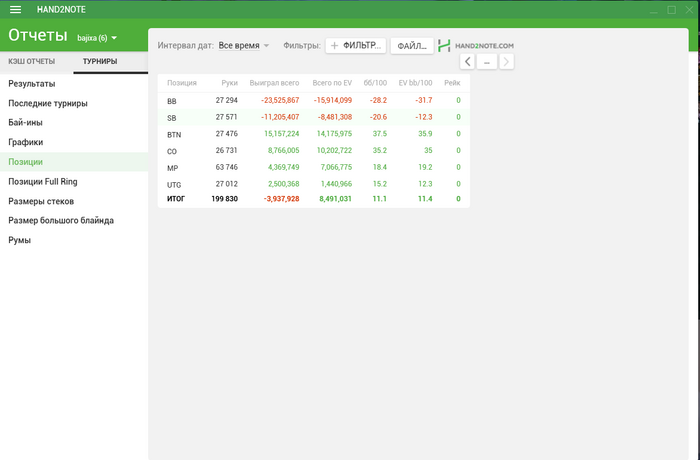This screenshot has width=700, height=460.
Task: Click the 15,157,224 BTN winnings value
Action: pos(282,134)
